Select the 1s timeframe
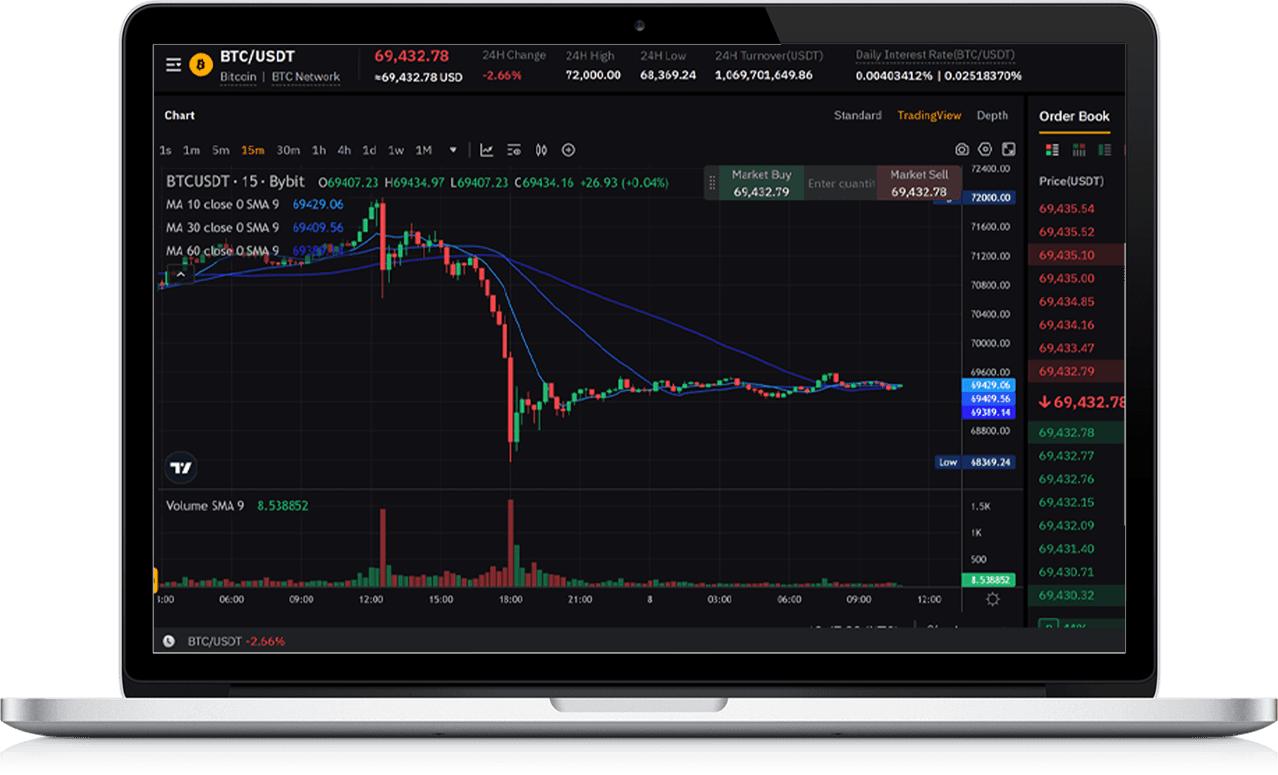Viewport: 1278px width, 775px height. [165, 150]
